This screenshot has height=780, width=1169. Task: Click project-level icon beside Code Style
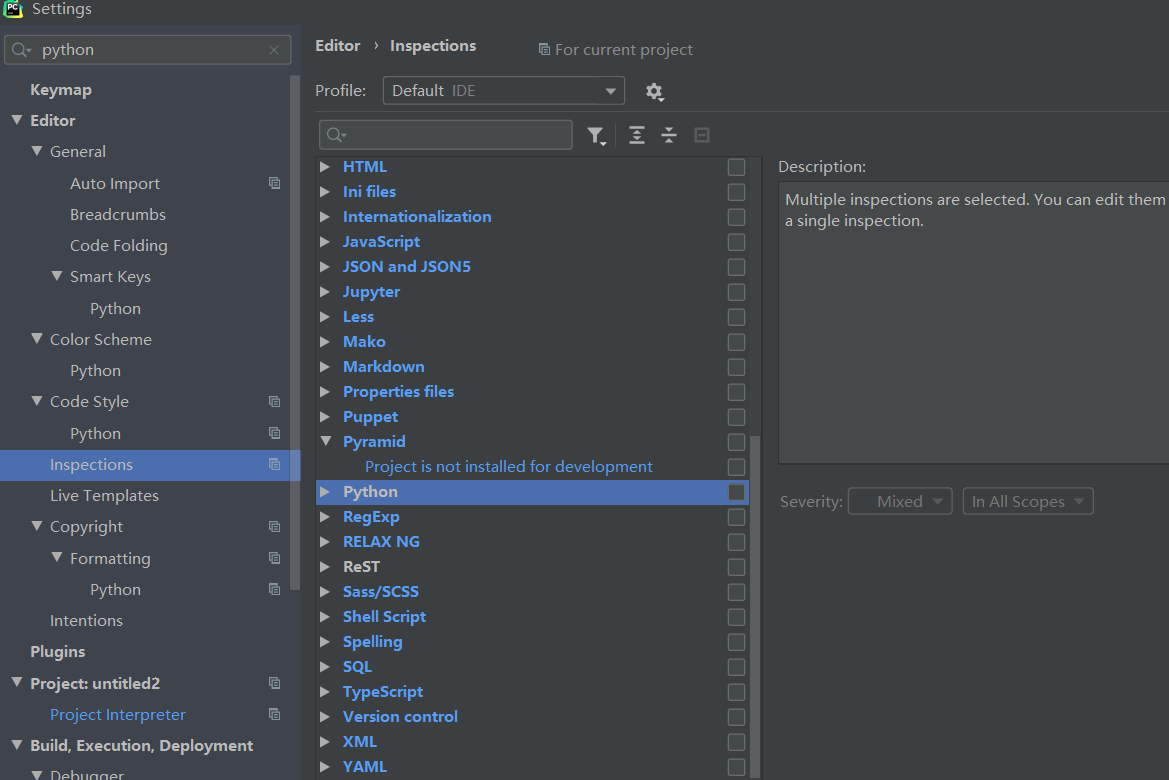click(x=274, y=401)
